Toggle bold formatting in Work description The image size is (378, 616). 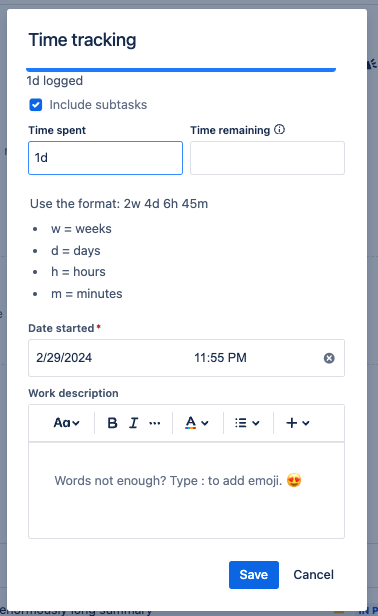pyautogui.click(x=112, y=423)
